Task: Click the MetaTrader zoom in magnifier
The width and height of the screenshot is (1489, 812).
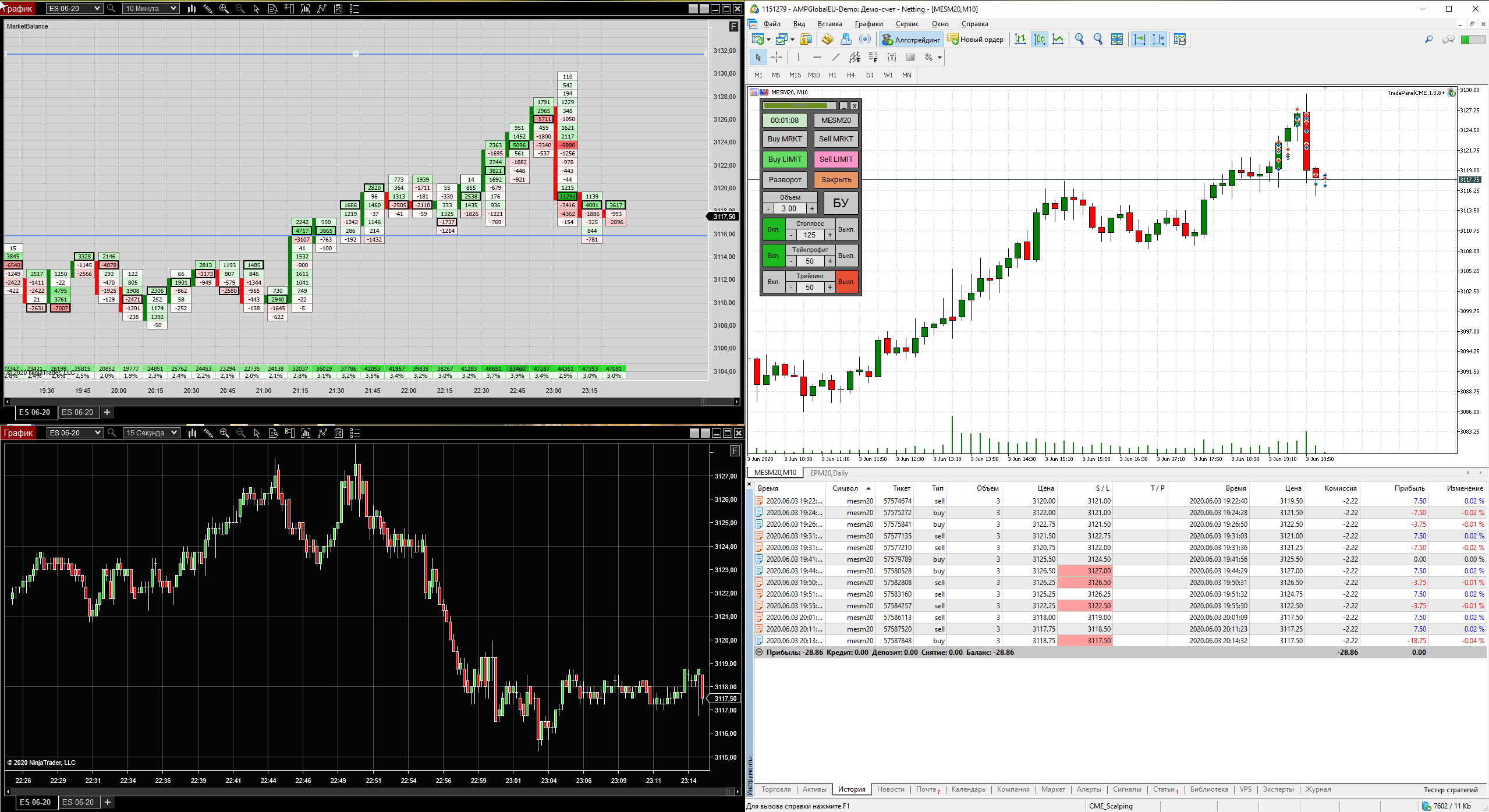Action: tap(1079, 40)
